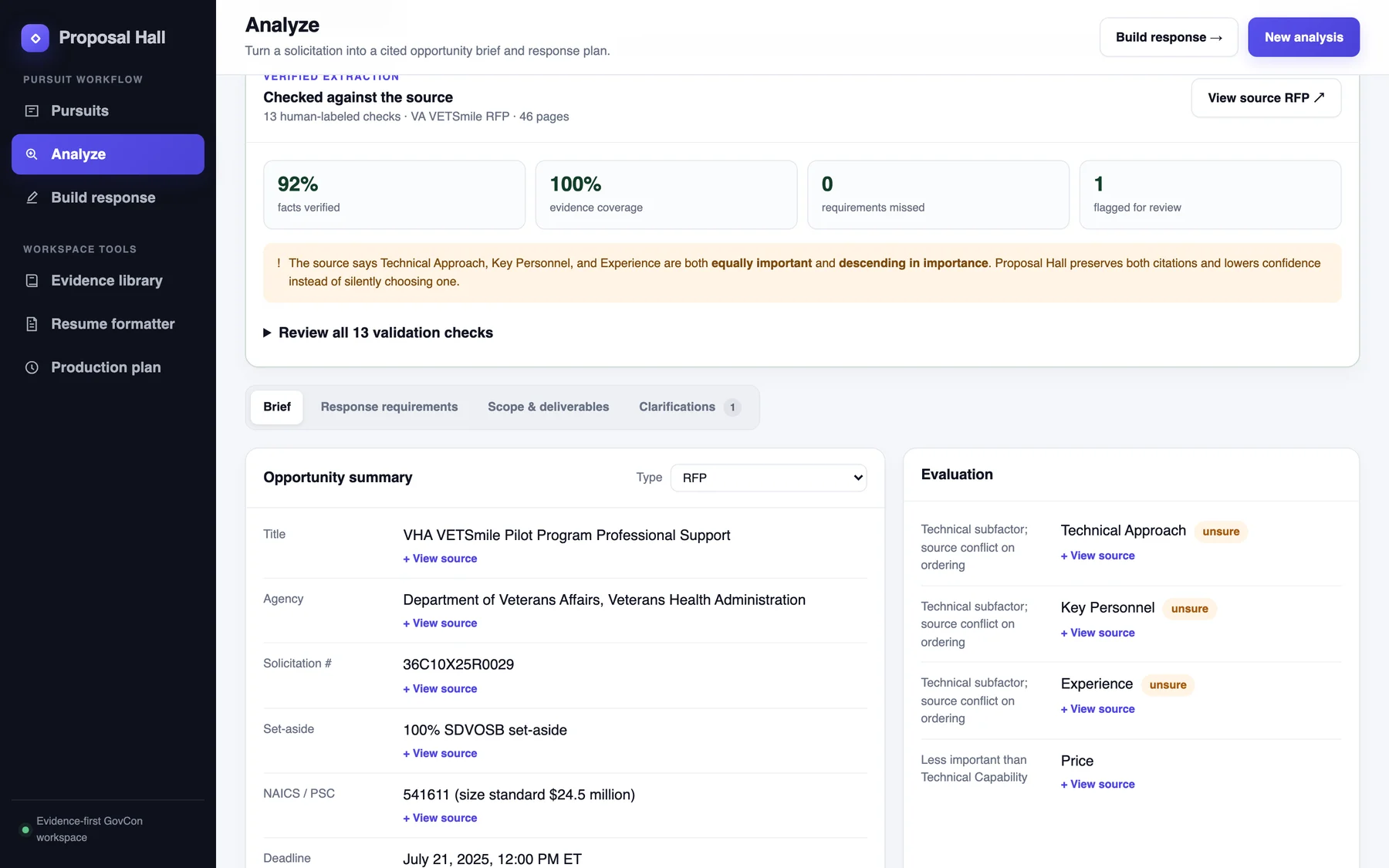Switch to Response requirements tab
This screenshot has height=868, width=1389.
389,407
